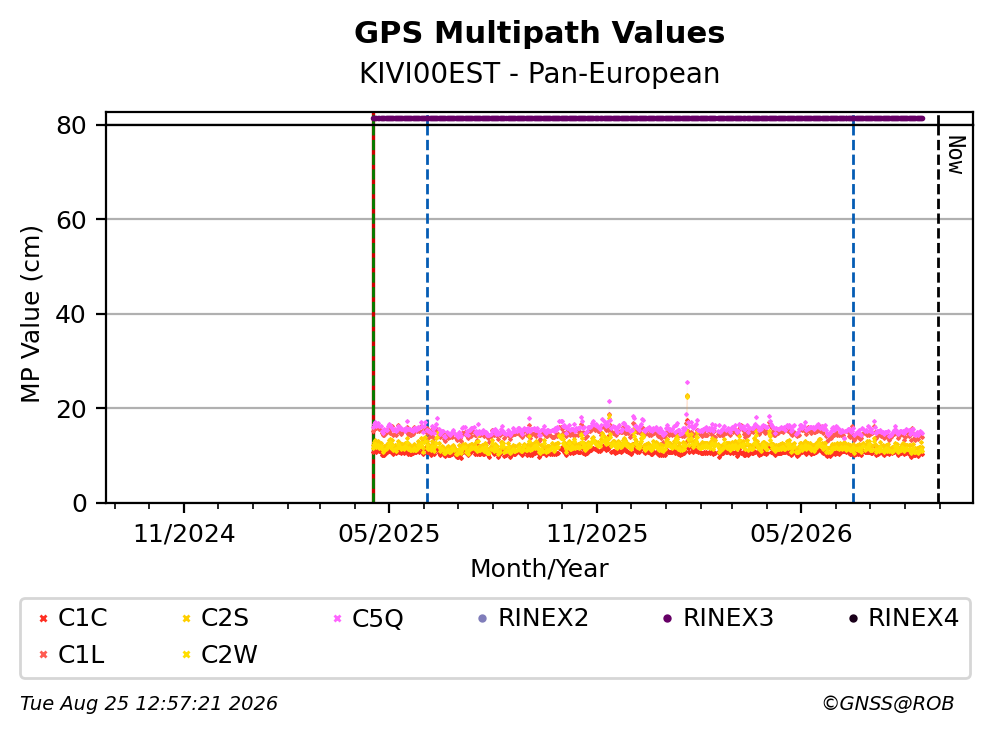Click the KIVI00EST - Pan-European subtitle
This screenshot has width=993, height=734.
click(540, 73)
